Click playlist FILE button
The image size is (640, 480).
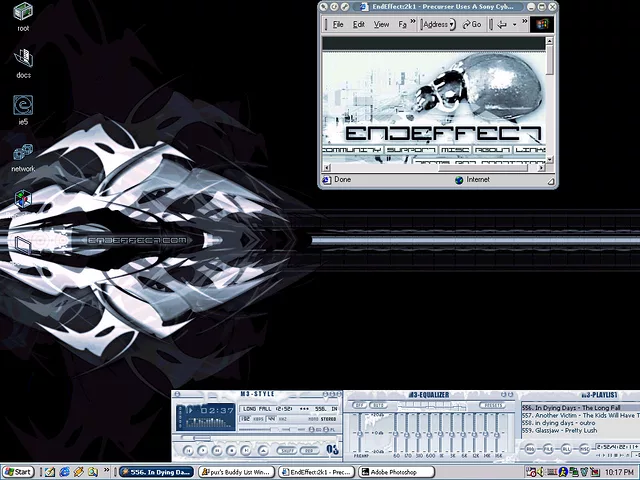point(548,449)
